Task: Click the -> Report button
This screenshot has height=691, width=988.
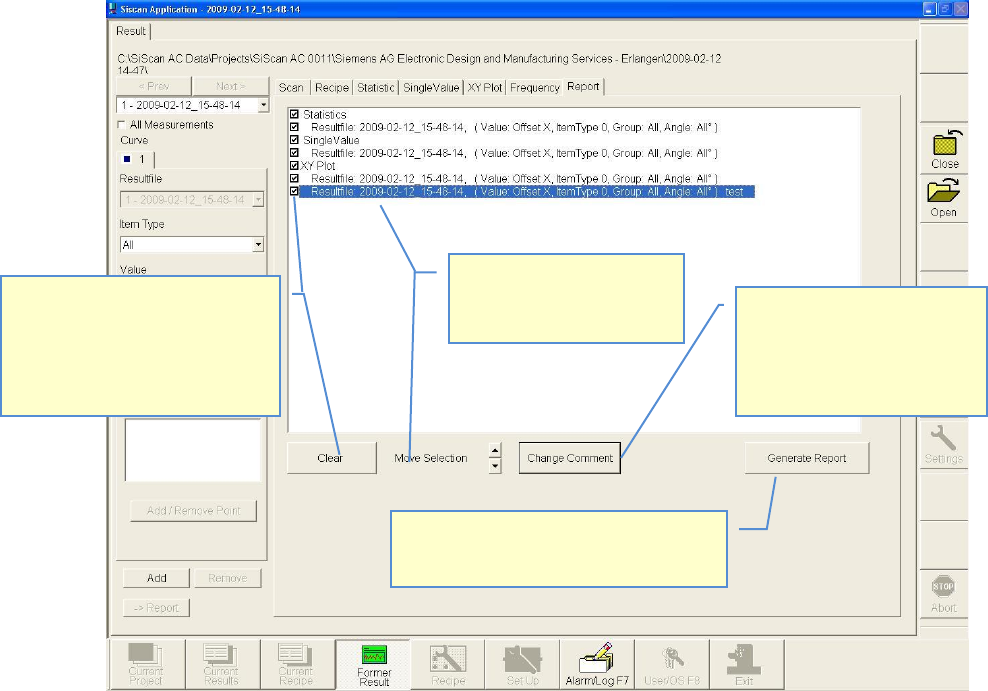Action: point(156,607)
